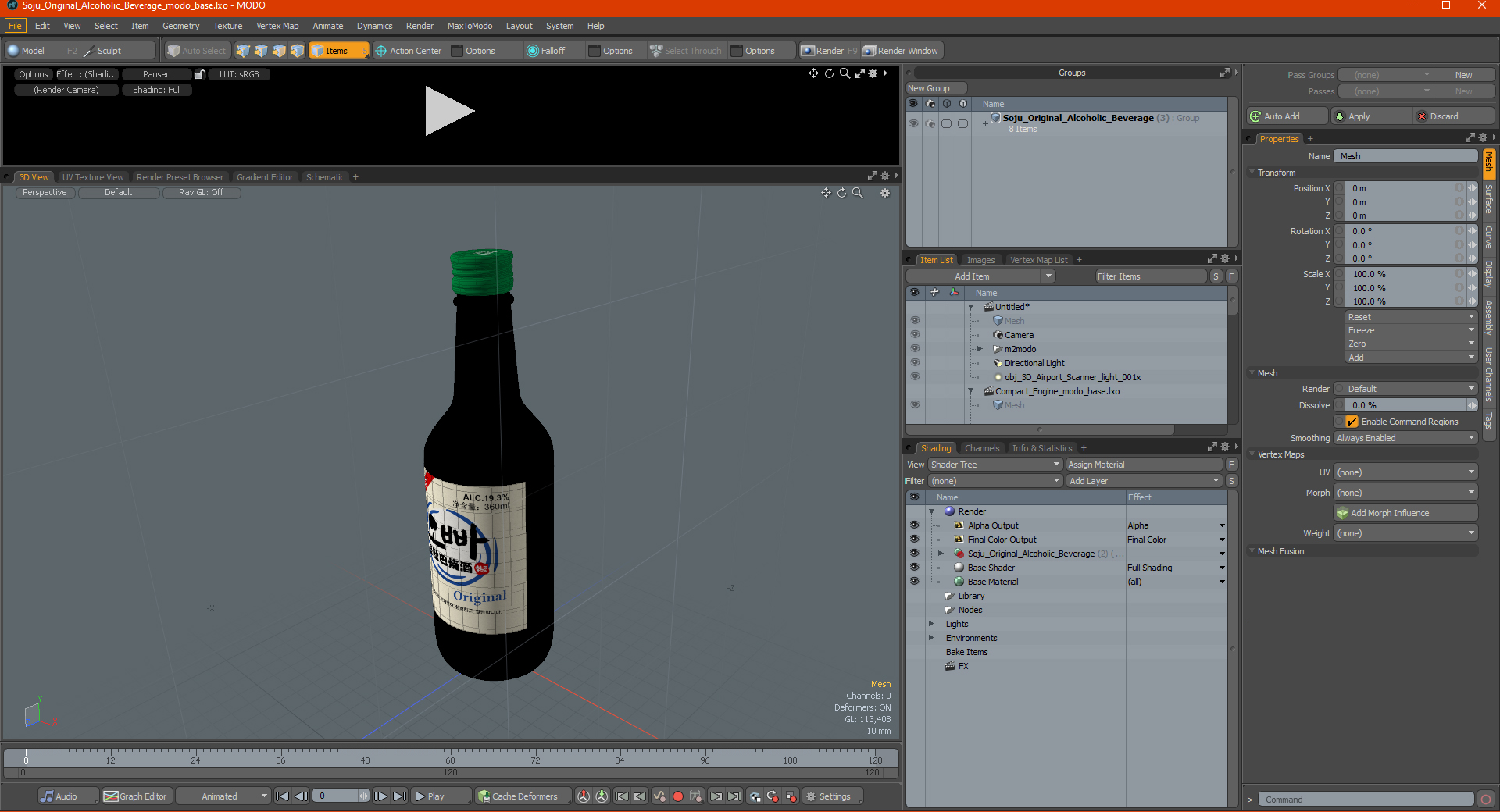The image size is (1500, 812).
Task: Click 3D viewport rotate icon
Action: pos(841,193)
